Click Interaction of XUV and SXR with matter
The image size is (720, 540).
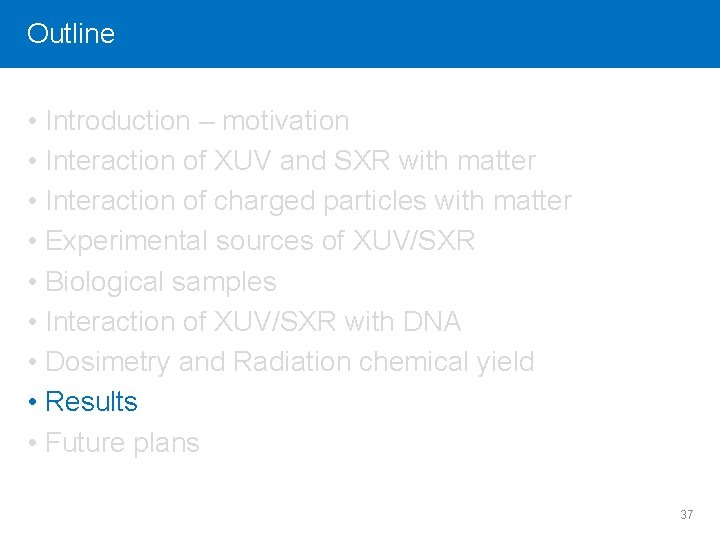(290, 161)
